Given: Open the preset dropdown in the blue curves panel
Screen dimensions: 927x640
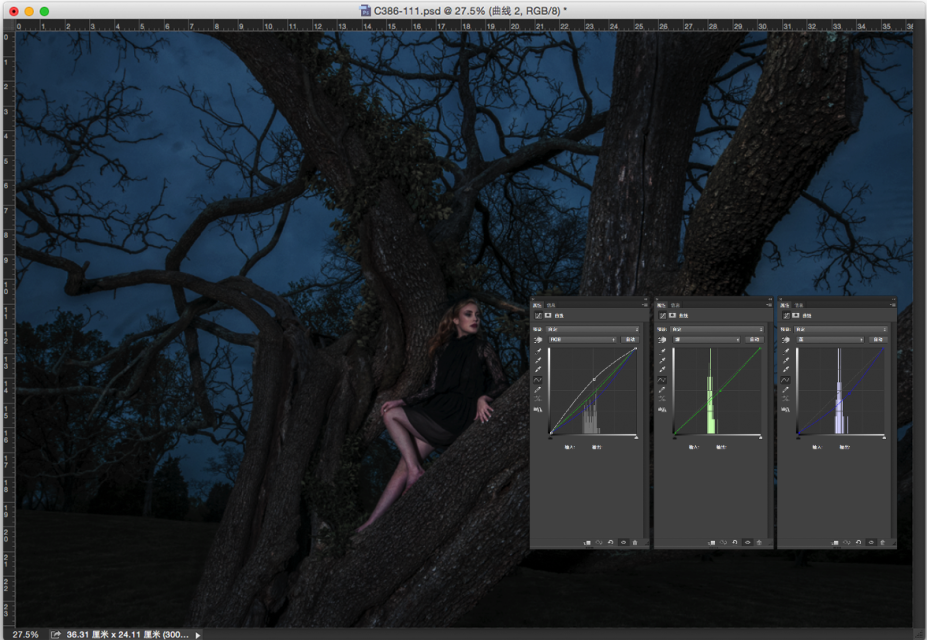Looking at the screenshot, I should coord(841,329).
